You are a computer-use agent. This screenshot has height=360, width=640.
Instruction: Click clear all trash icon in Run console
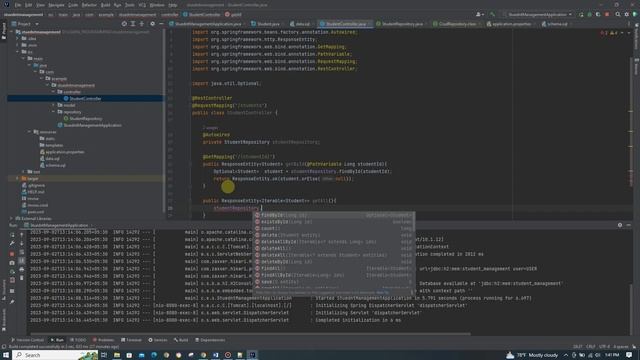pos(22,278)
